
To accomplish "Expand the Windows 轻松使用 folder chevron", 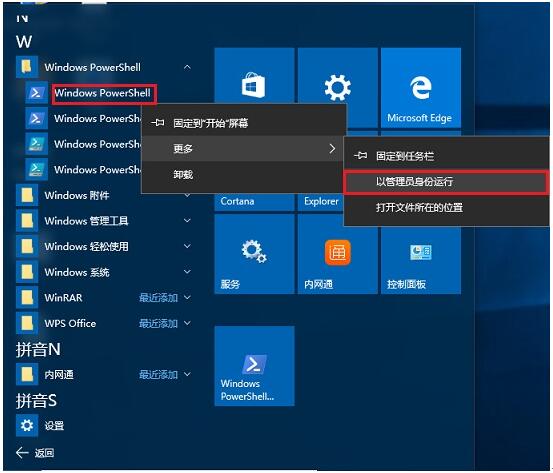I will pos(187,246).
